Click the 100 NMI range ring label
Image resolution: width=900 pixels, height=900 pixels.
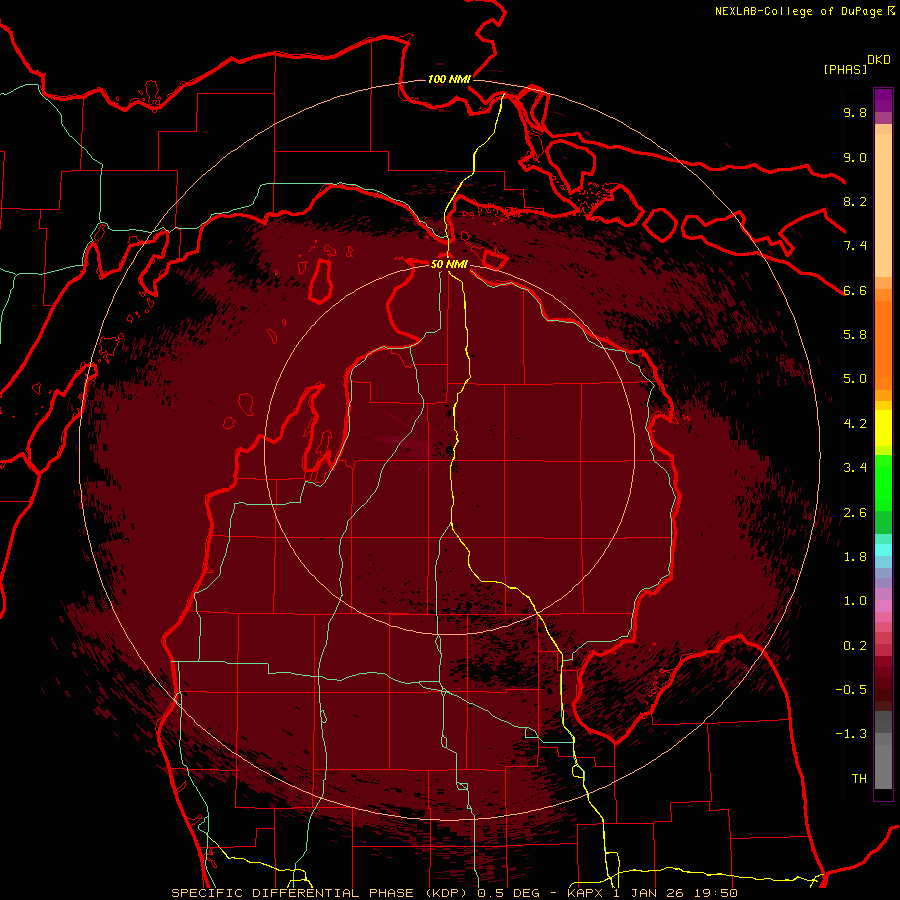(449, 79)
